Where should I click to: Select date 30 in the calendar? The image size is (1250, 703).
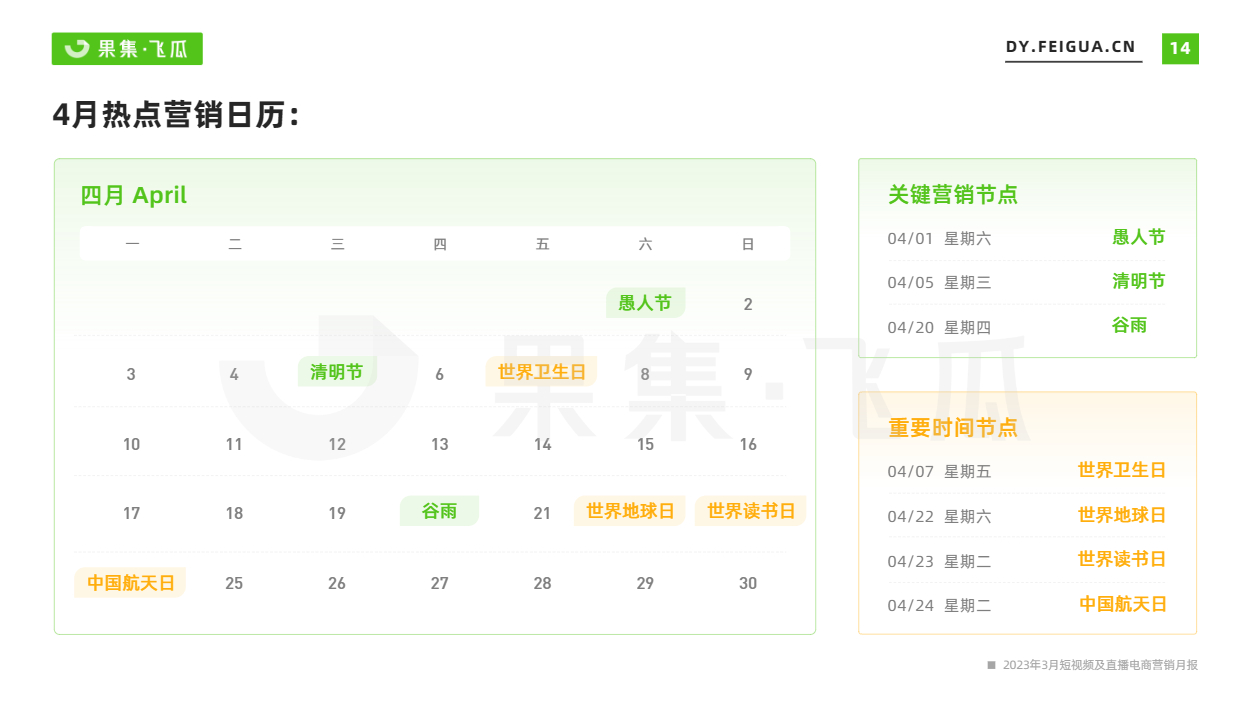pos(748,583)
